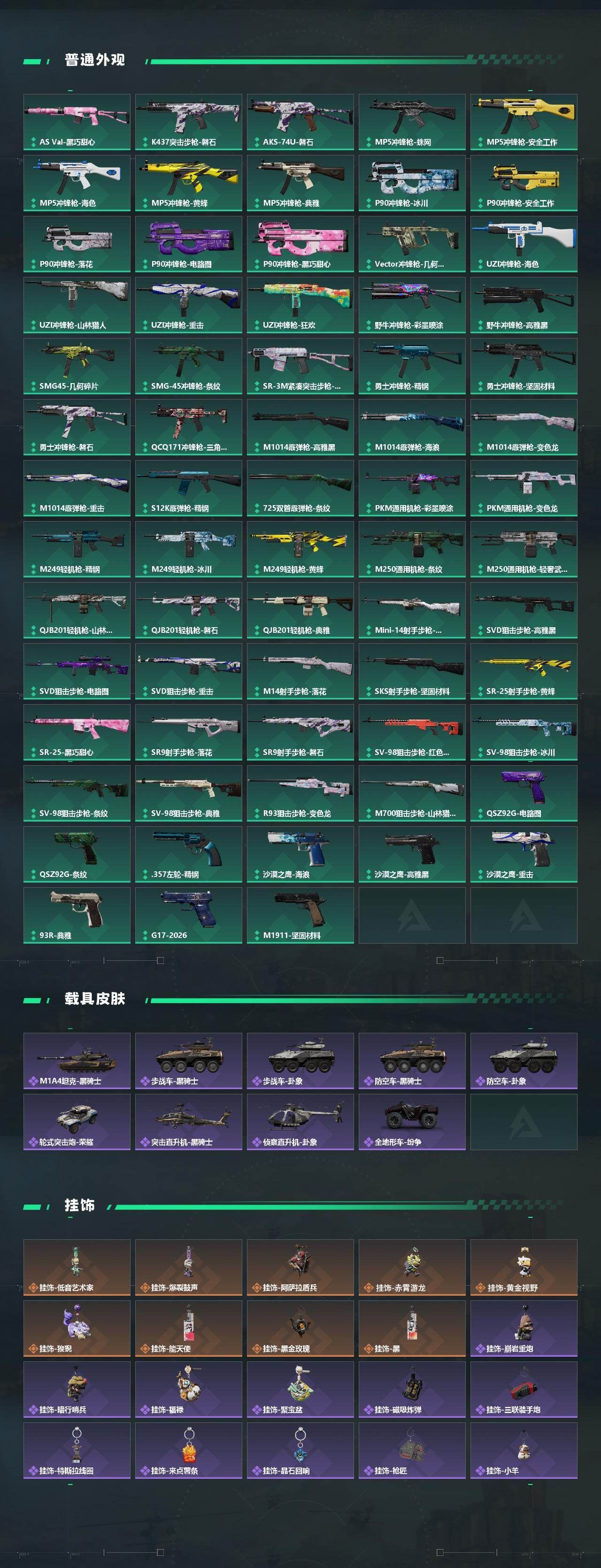601x1568 pixels.
Task: Click the 普通外观 section heading
Action: point(95,60)
